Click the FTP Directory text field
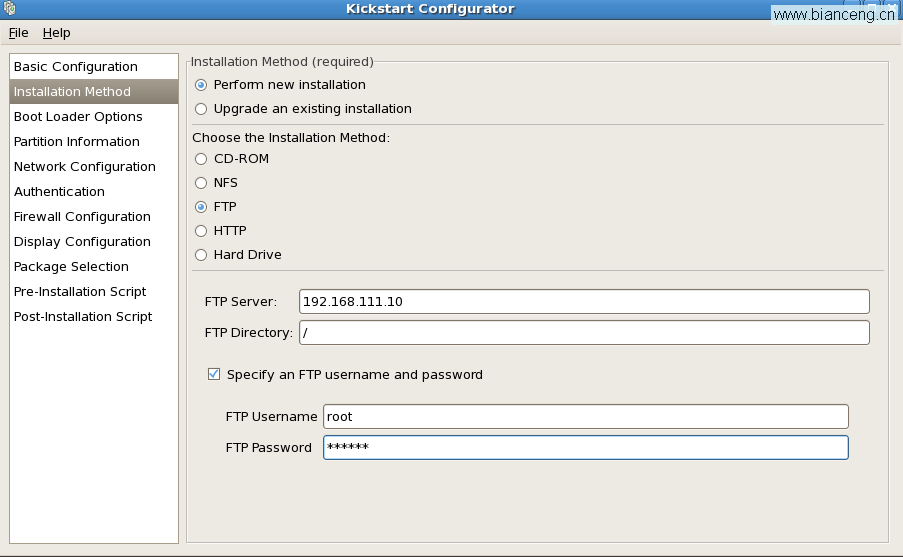Viewport: 903px width, 557px height. point(584,333)
